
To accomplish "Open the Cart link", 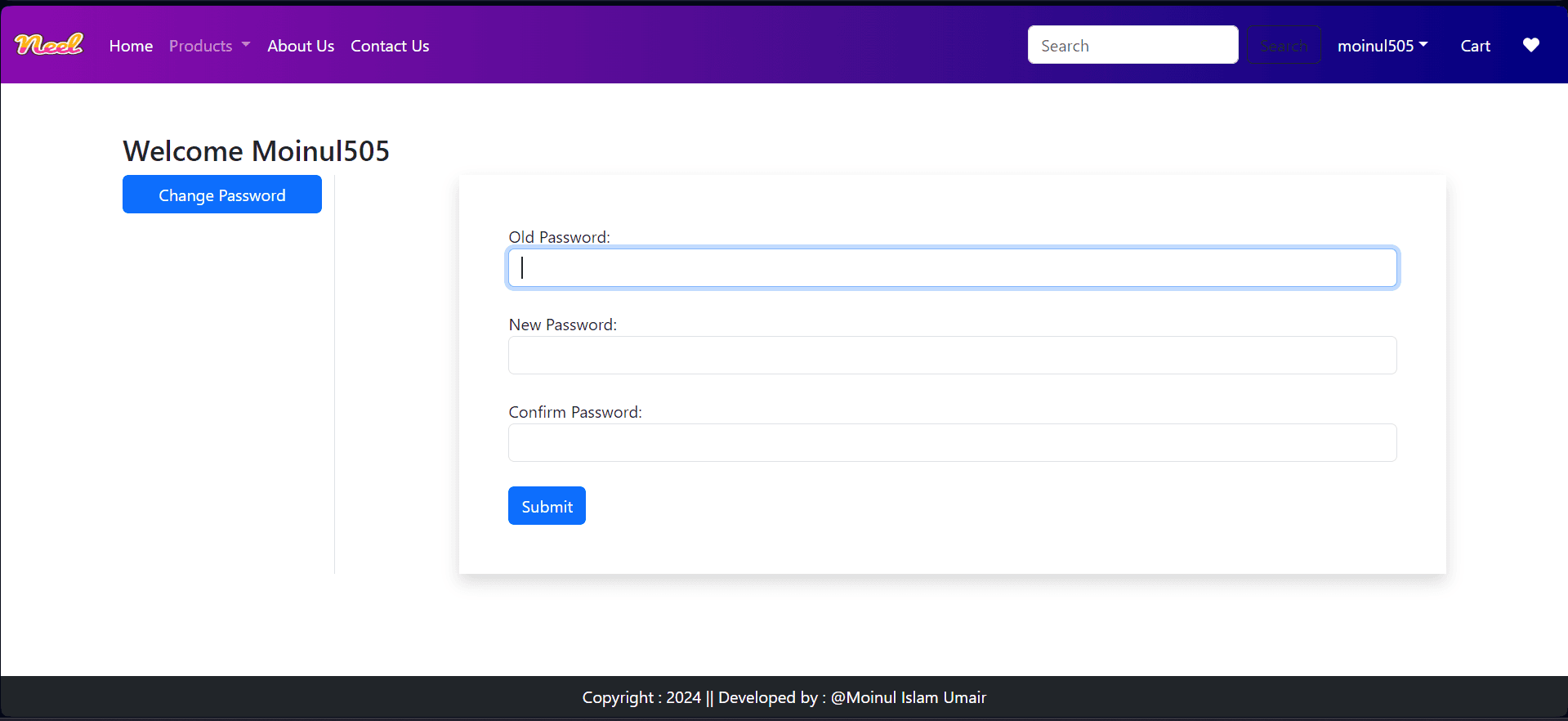I will (1475, 46).
